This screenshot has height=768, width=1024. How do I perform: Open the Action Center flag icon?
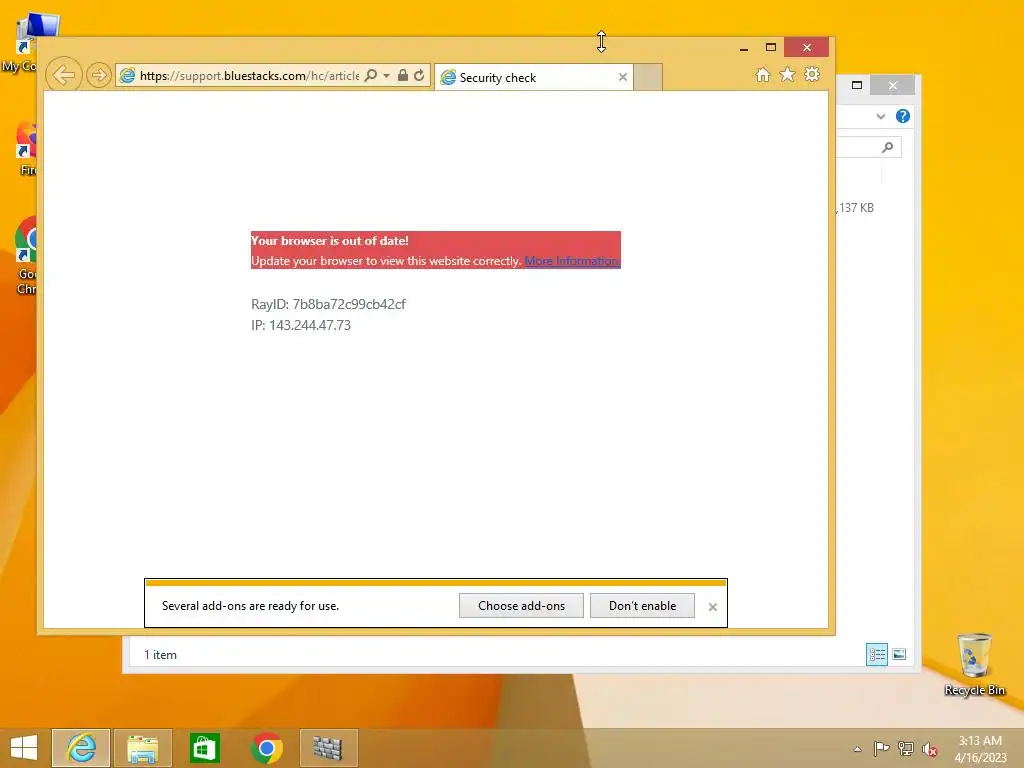pyautogui.click(x=881, y=748)
